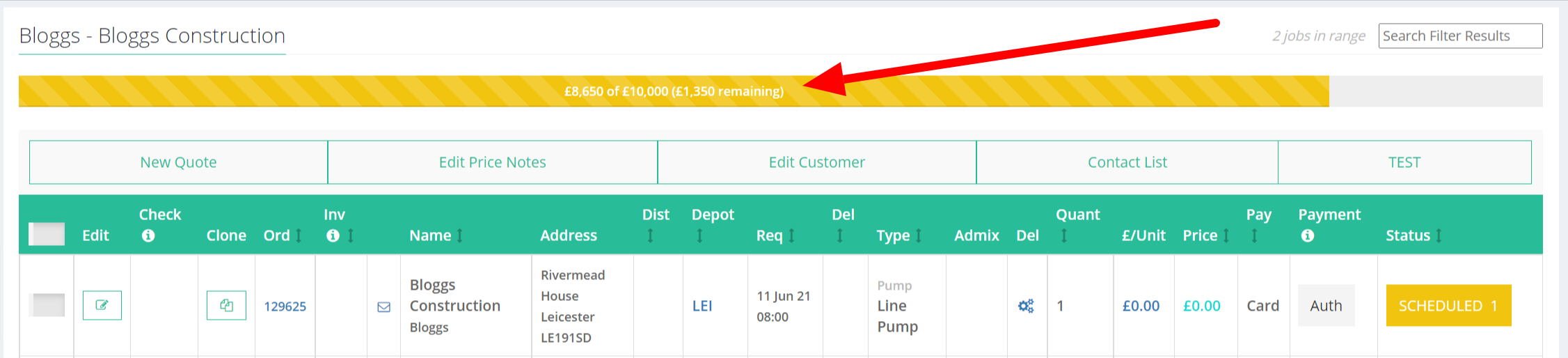Click the edit pencil icon for order 129625
The image size is (1568, 358).
[x=102, y=305]
